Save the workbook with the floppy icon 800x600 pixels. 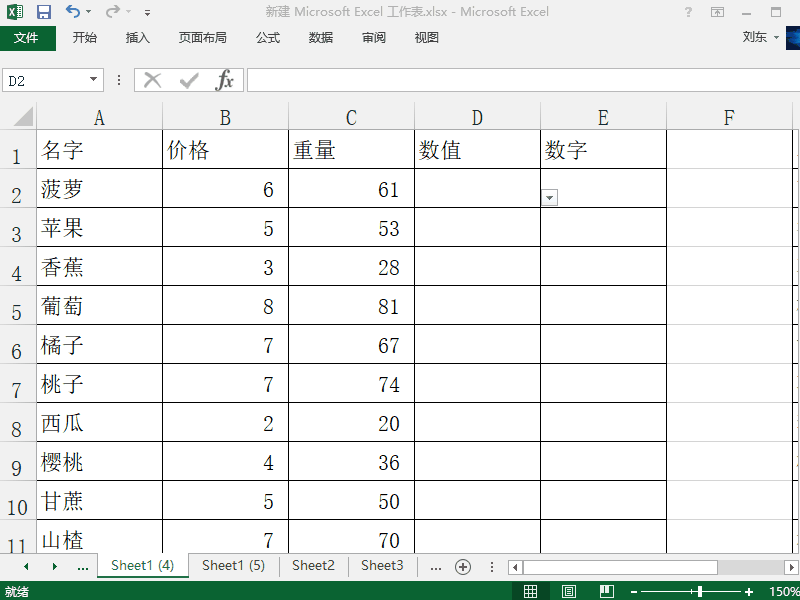(44, 12)
